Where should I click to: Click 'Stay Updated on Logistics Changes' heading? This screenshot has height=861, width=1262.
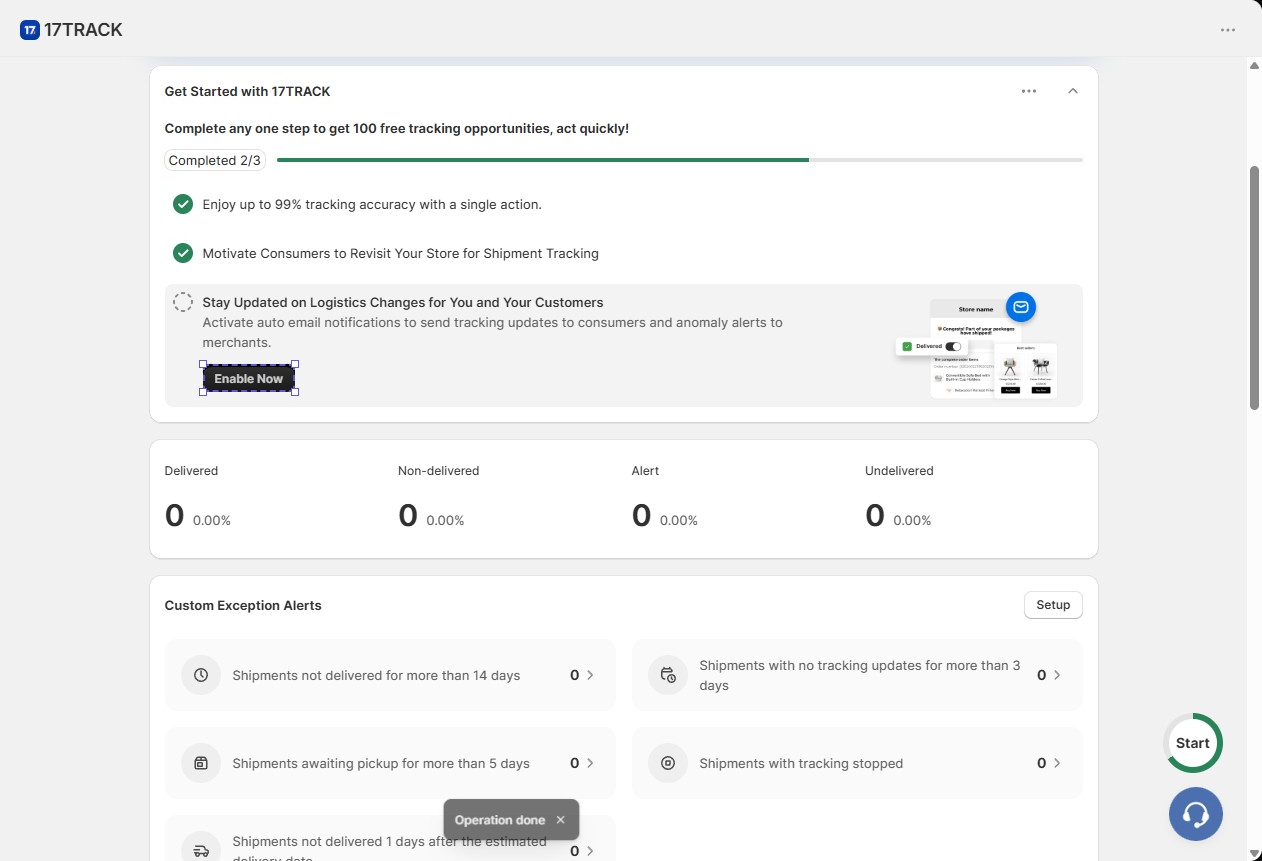click(403, 302)
